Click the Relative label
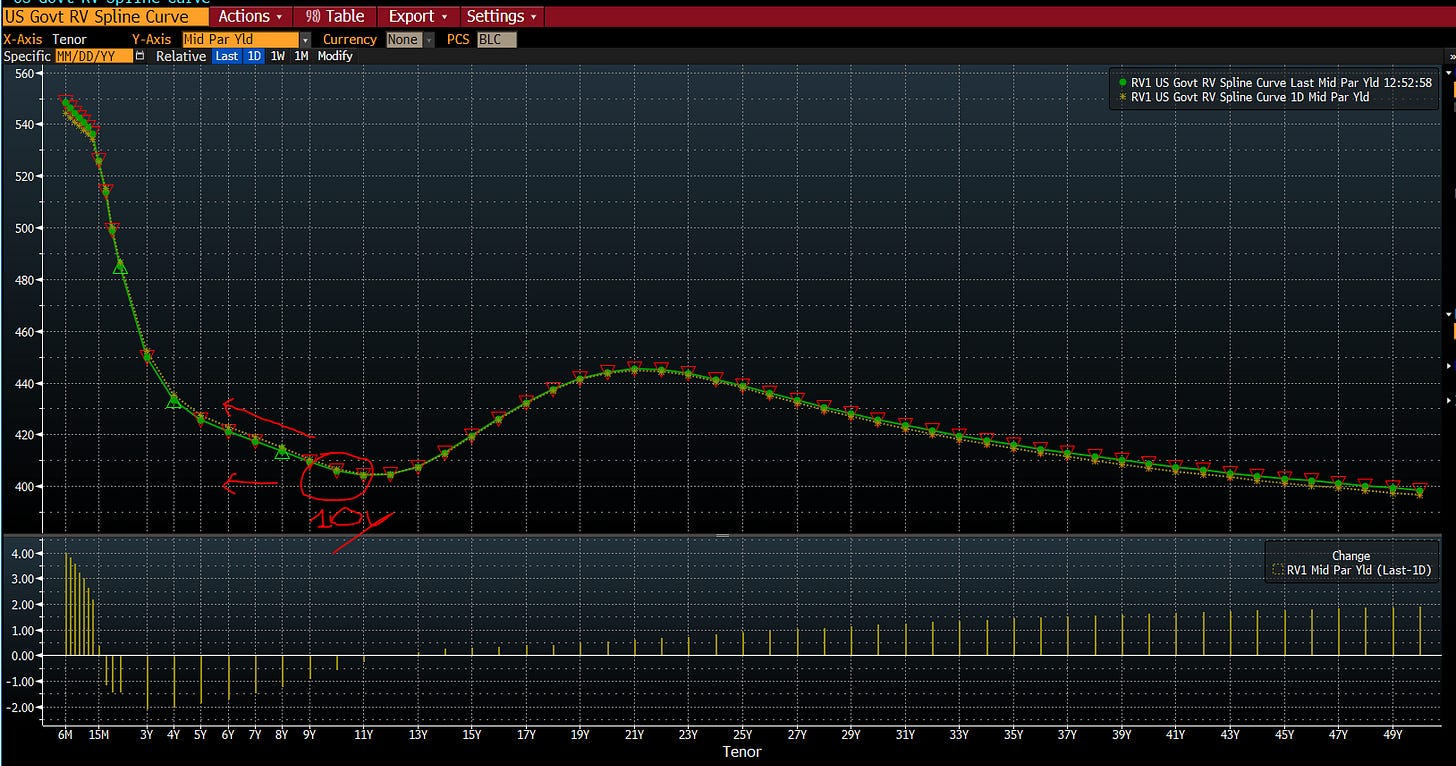 [181, 56]
